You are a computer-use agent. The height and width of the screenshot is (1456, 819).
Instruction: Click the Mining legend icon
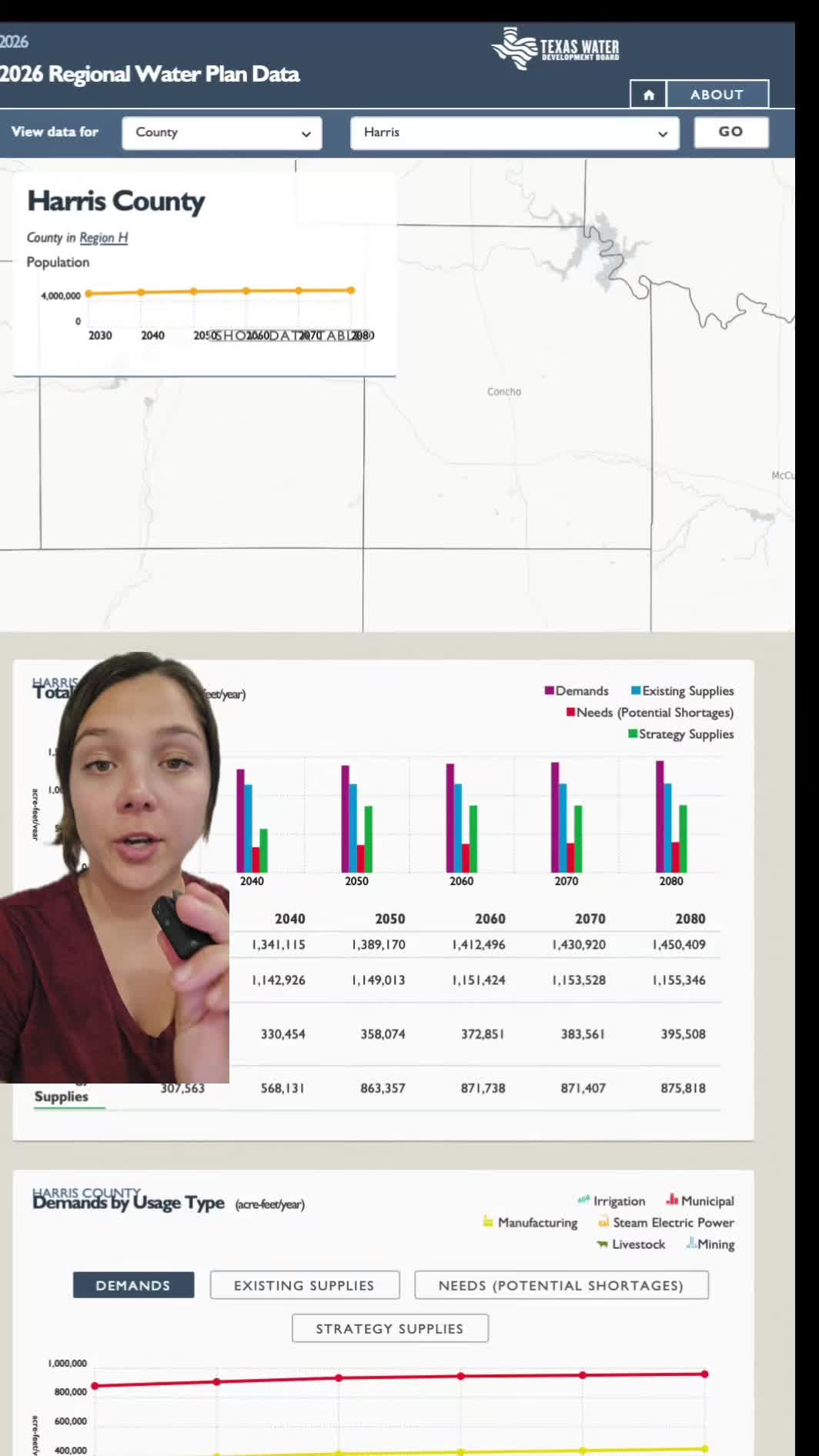[691, 1243]
